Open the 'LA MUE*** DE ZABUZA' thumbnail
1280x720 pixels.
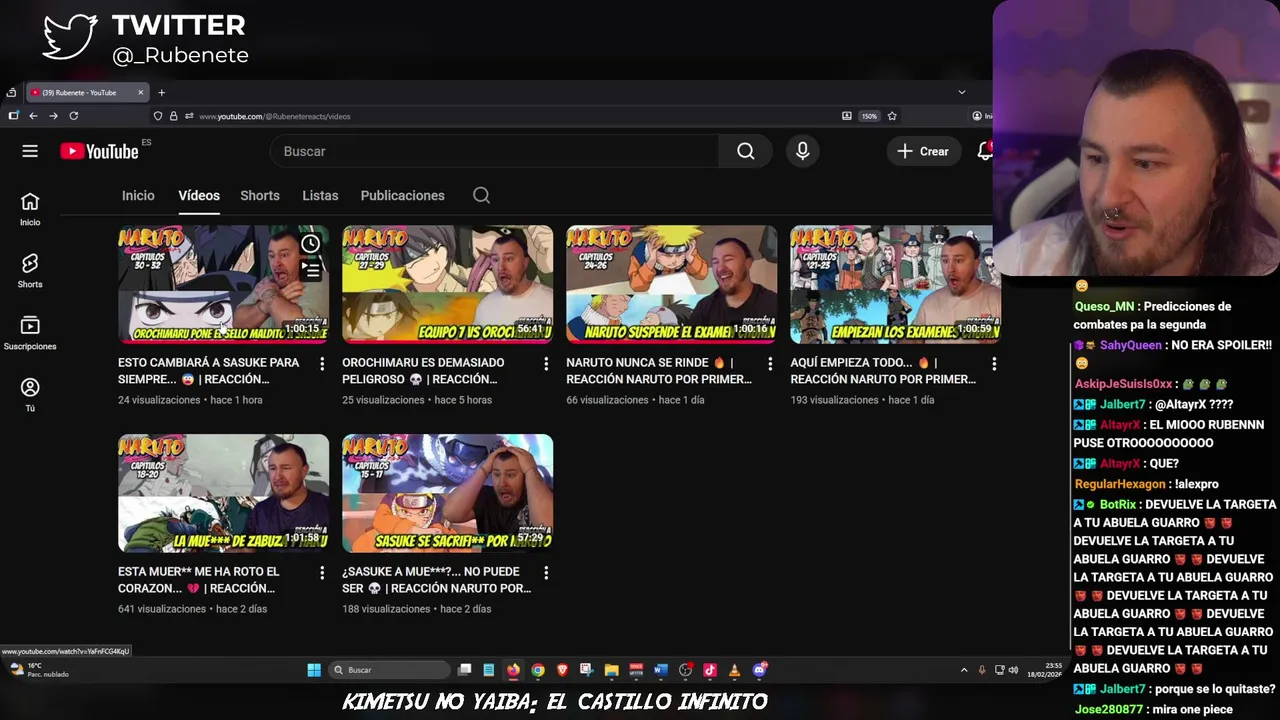tap(223, 493)
